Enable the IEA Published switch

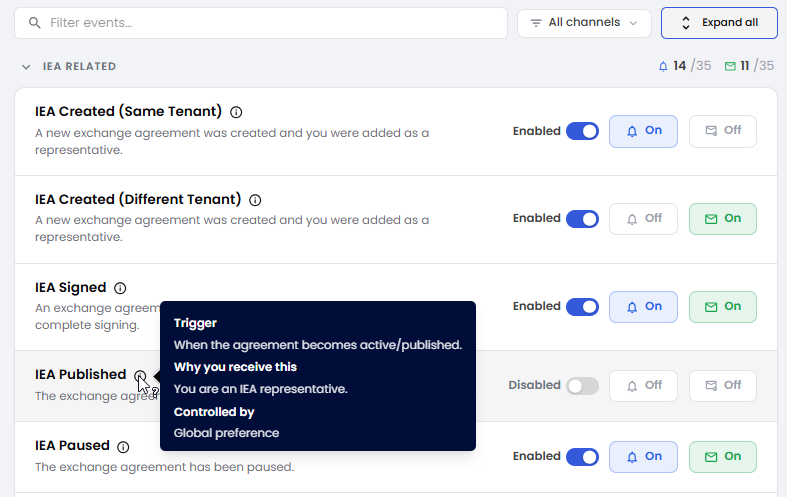(x=582, y=386)
